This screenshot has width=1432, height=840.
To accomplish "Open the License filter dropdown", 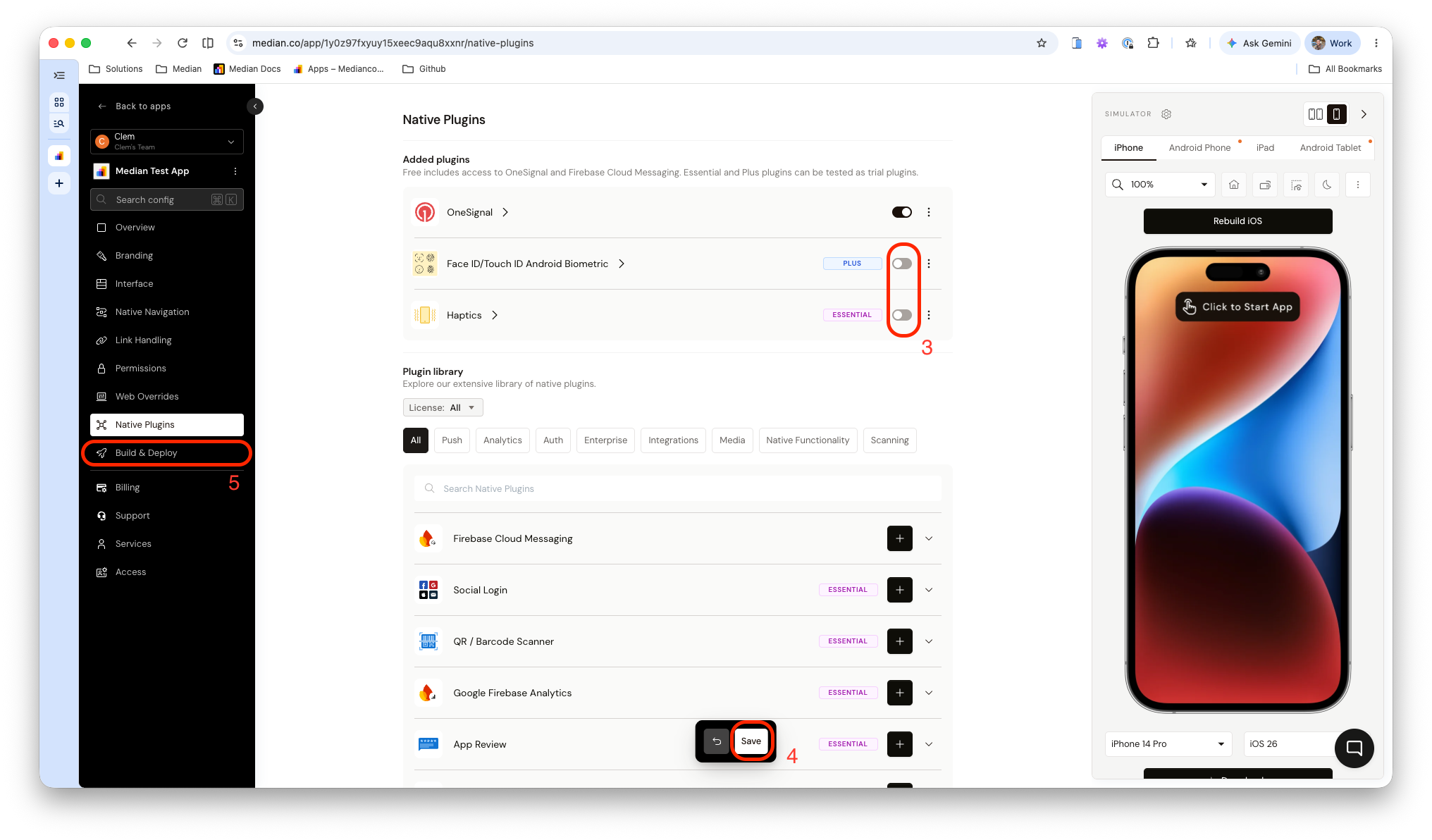I will pyautogui.click(x=443, y=407).
